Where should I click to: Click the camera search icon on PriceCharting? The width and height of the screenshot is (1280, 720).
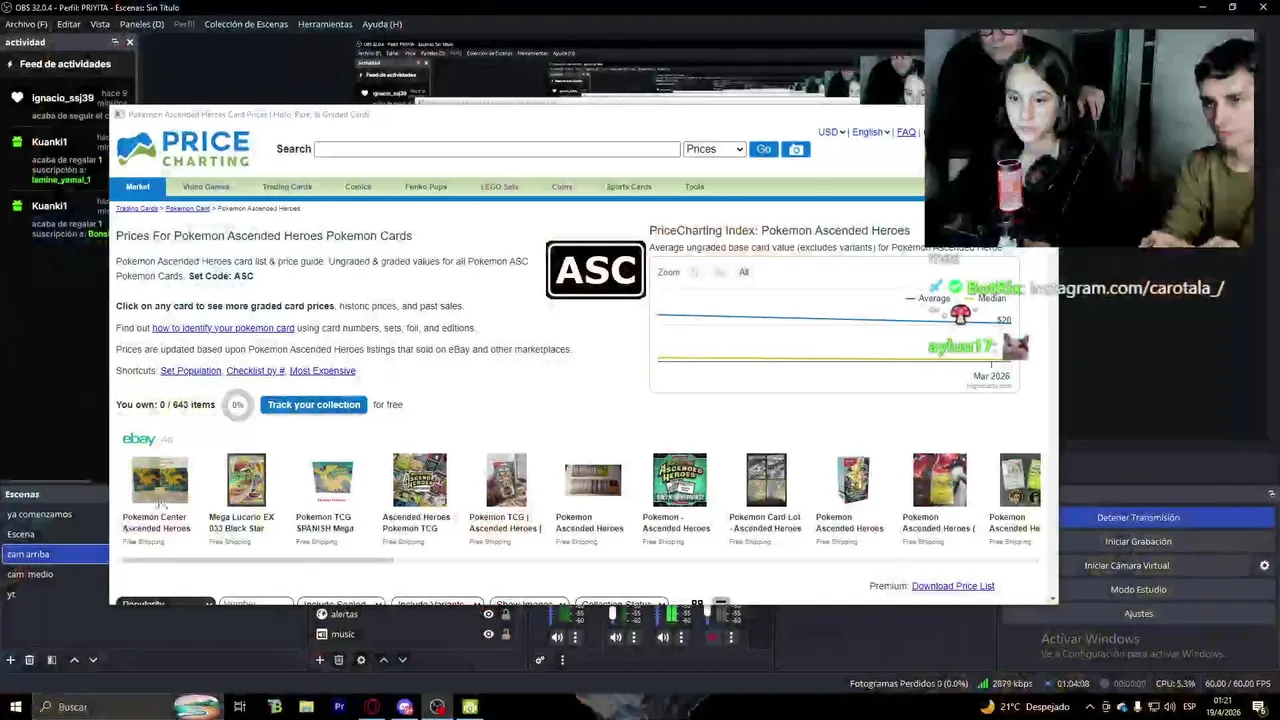point(796,149)
